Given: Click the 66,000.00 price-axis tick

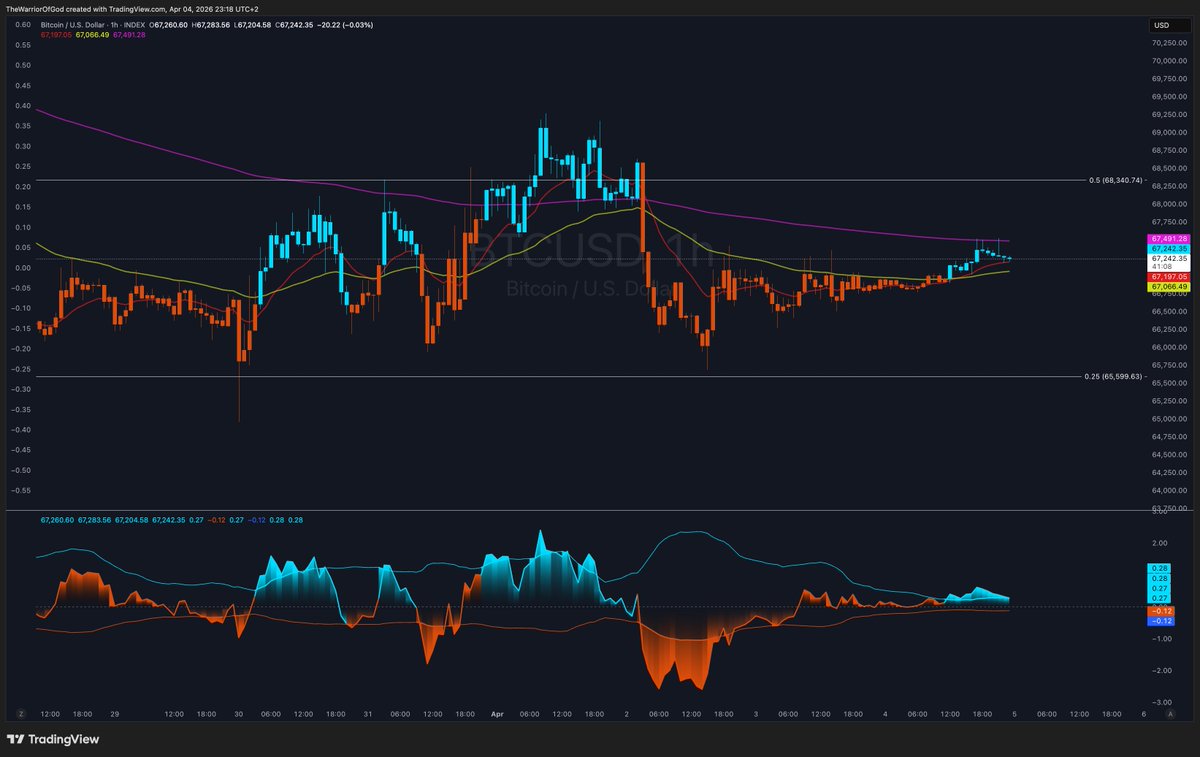Looking at the screenshot, I should [1168, 347].
